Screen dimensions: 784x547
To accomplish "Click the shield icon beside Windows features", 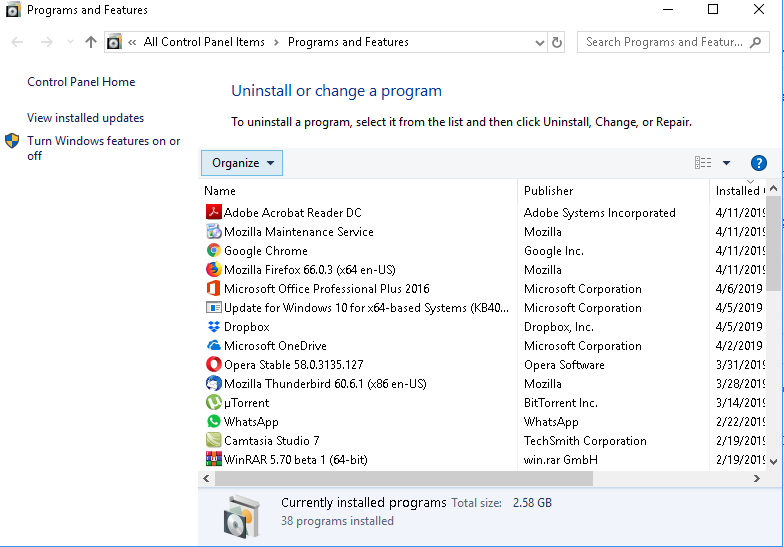I will click(x=12, y=141).
